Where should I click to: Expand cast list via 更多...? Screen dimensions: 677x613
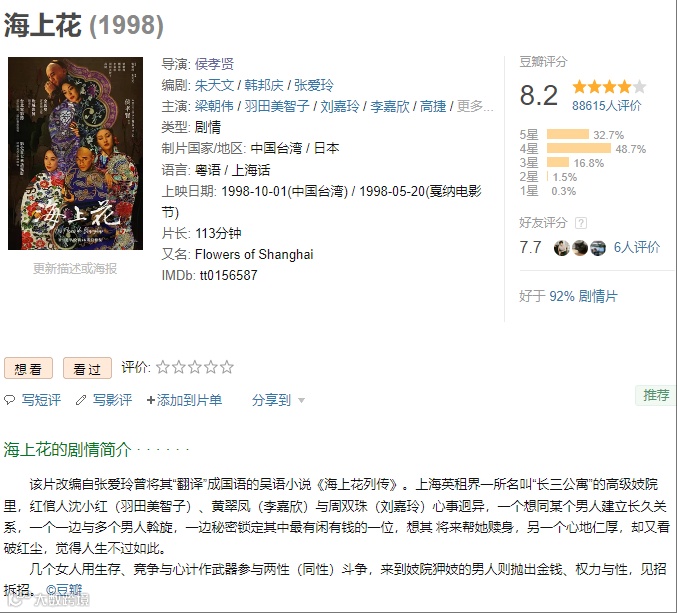click(475, 106)
